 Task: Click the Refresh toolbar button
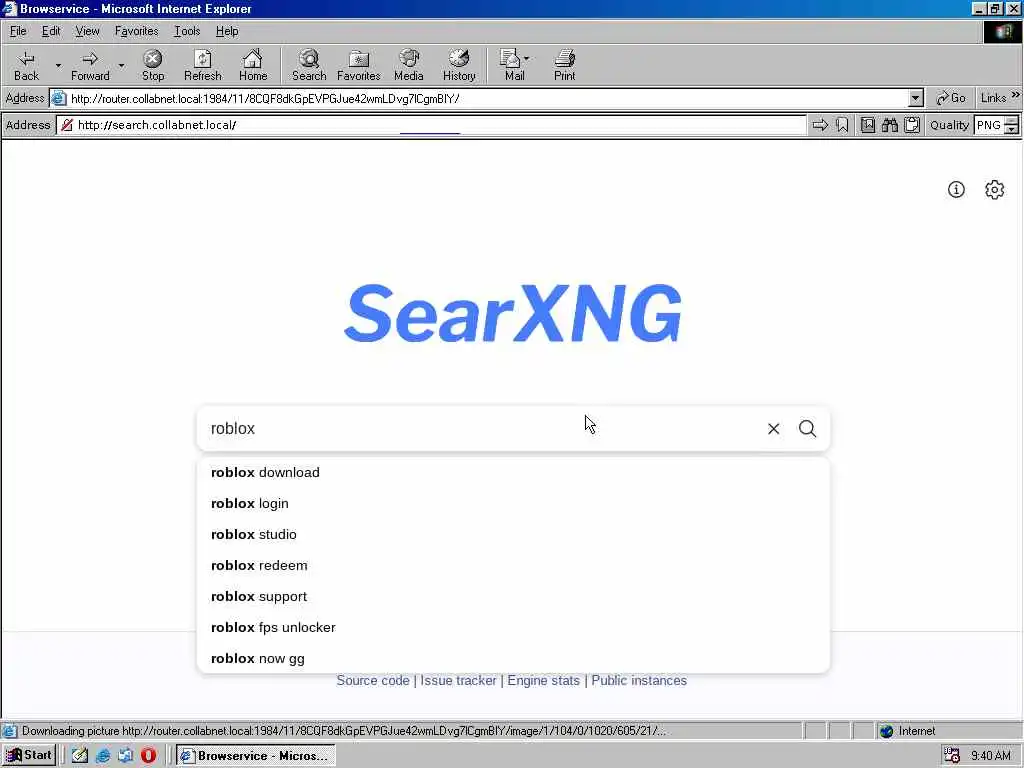(x=202, y=65)
